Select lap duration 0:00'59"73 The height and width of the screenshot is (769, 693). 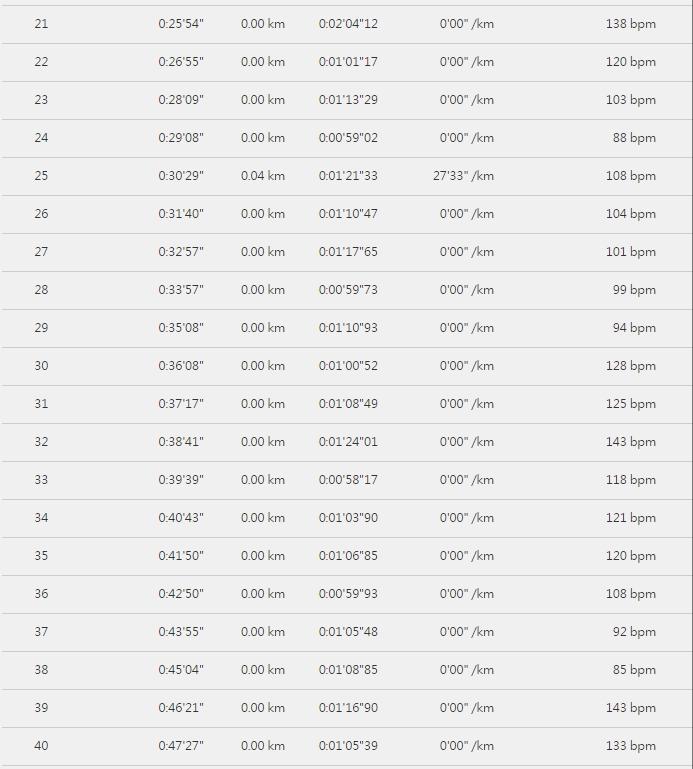click(x=348, y=289)
